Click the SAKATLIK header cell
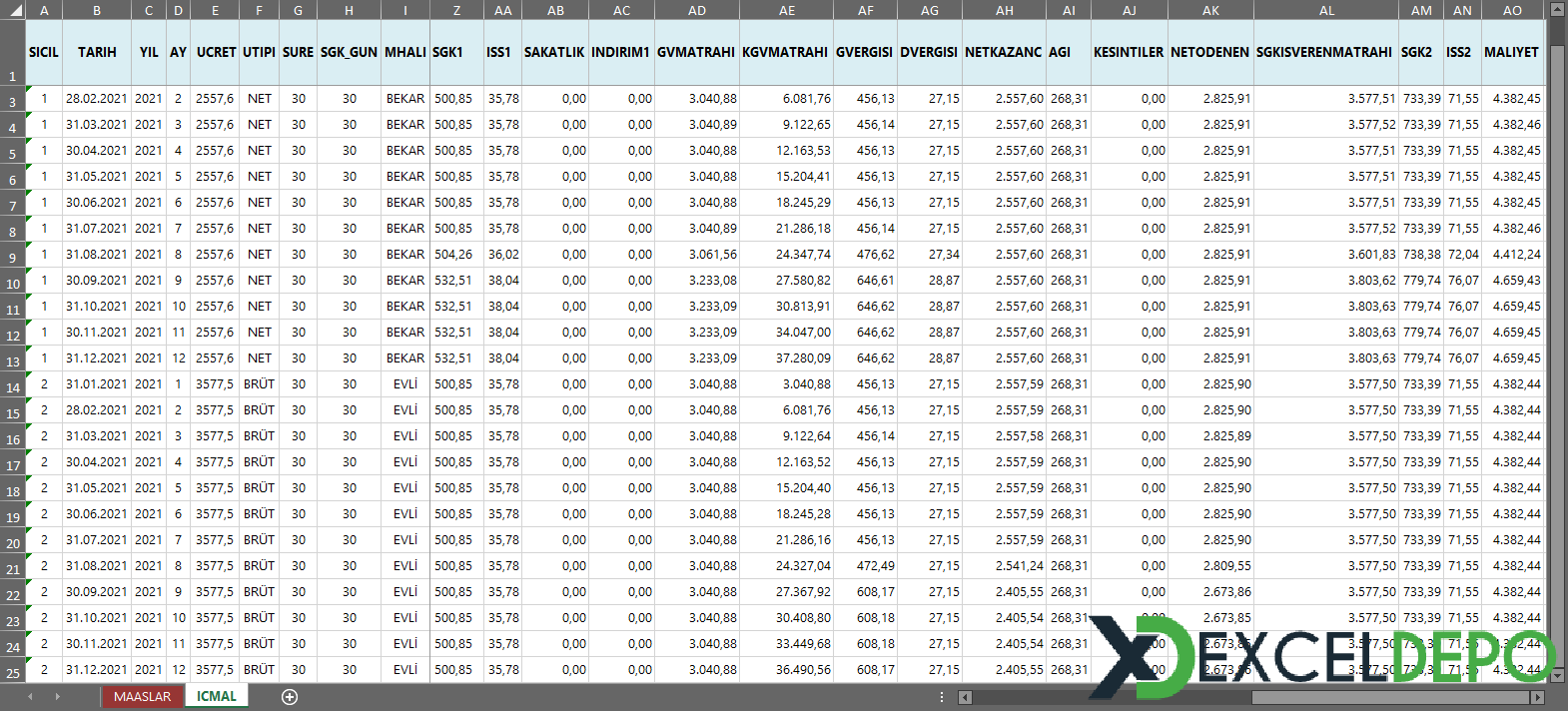Screen dimensions: 1568x711 point(554,52)
